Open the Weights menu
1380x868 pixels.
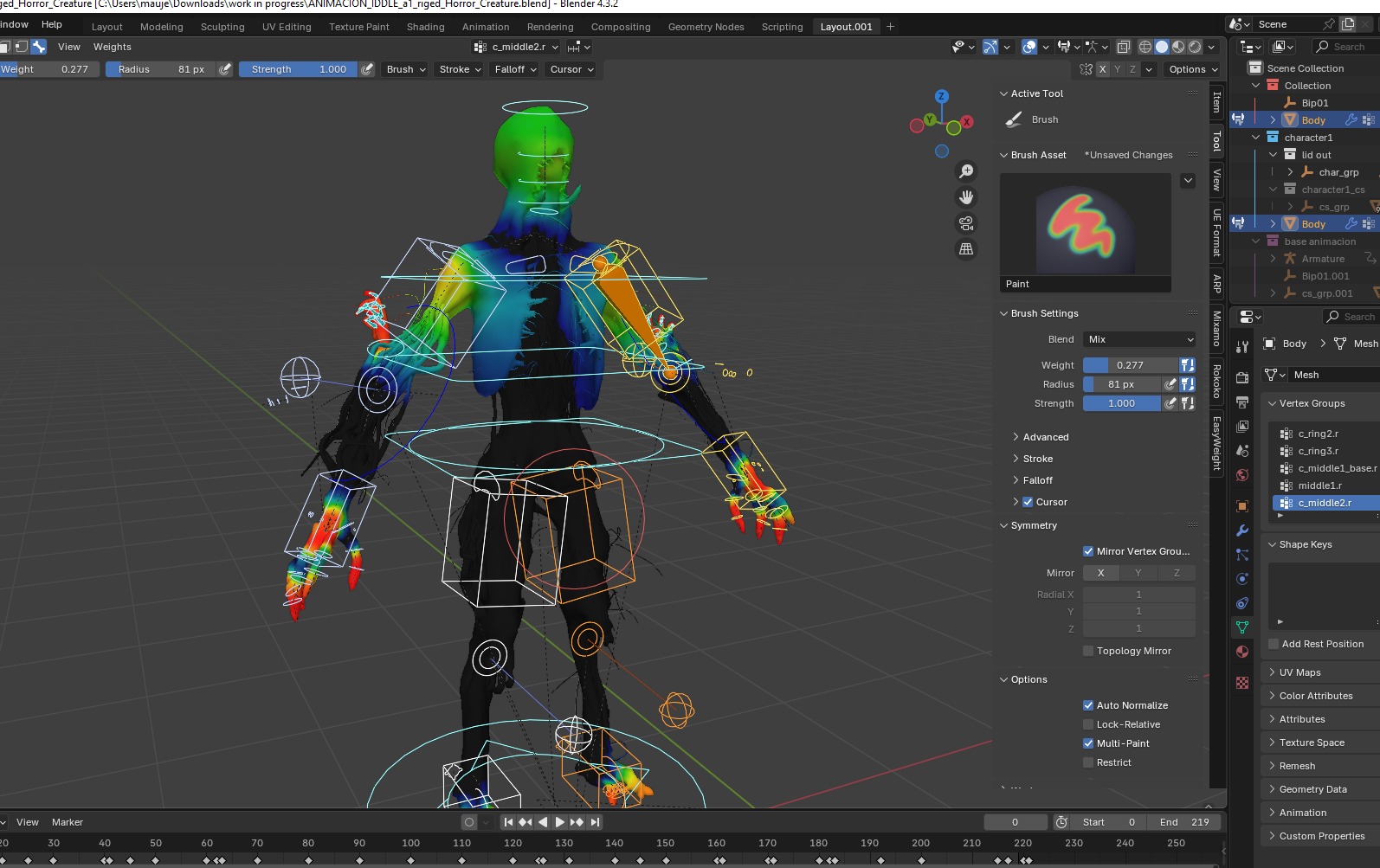[x=113, y=47]
